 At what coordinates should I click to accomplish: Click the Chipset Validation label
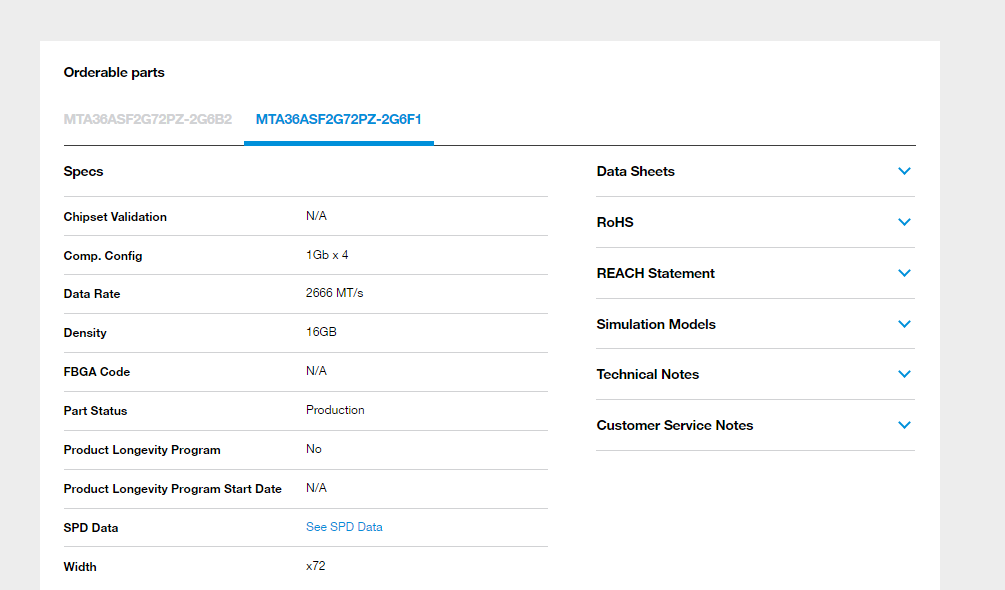[115, 217]
